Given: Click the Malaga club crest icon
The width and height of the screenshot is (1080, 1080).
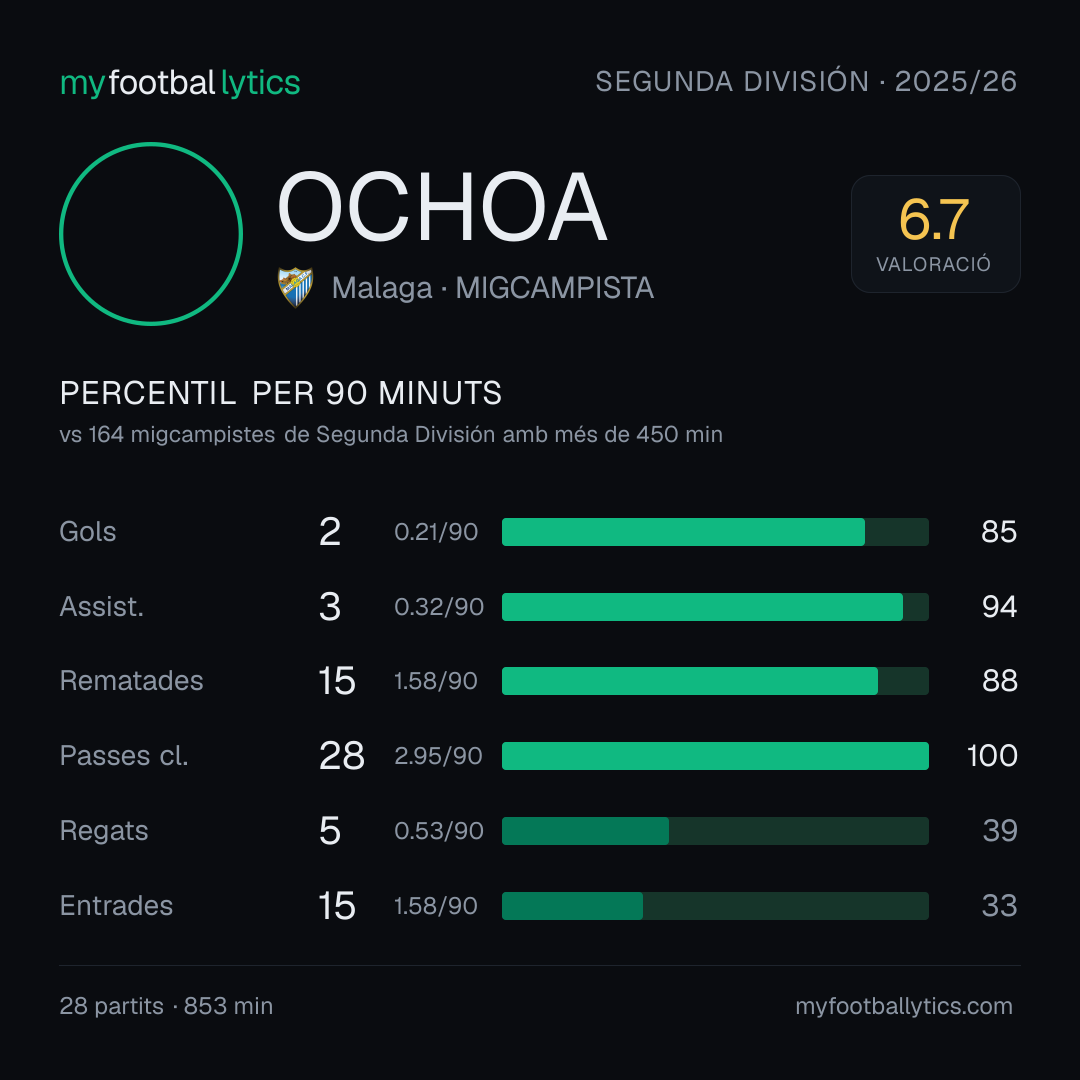Looking at the screenshot, I should (x=295, y=287).
